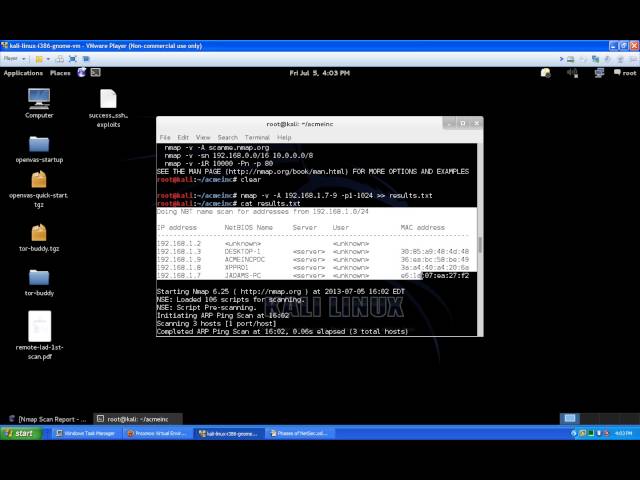Switch to Proxmox Virtual Environment taskbar button
The height and width of the screenshot is (480, 640).
(x=157, y=433)
